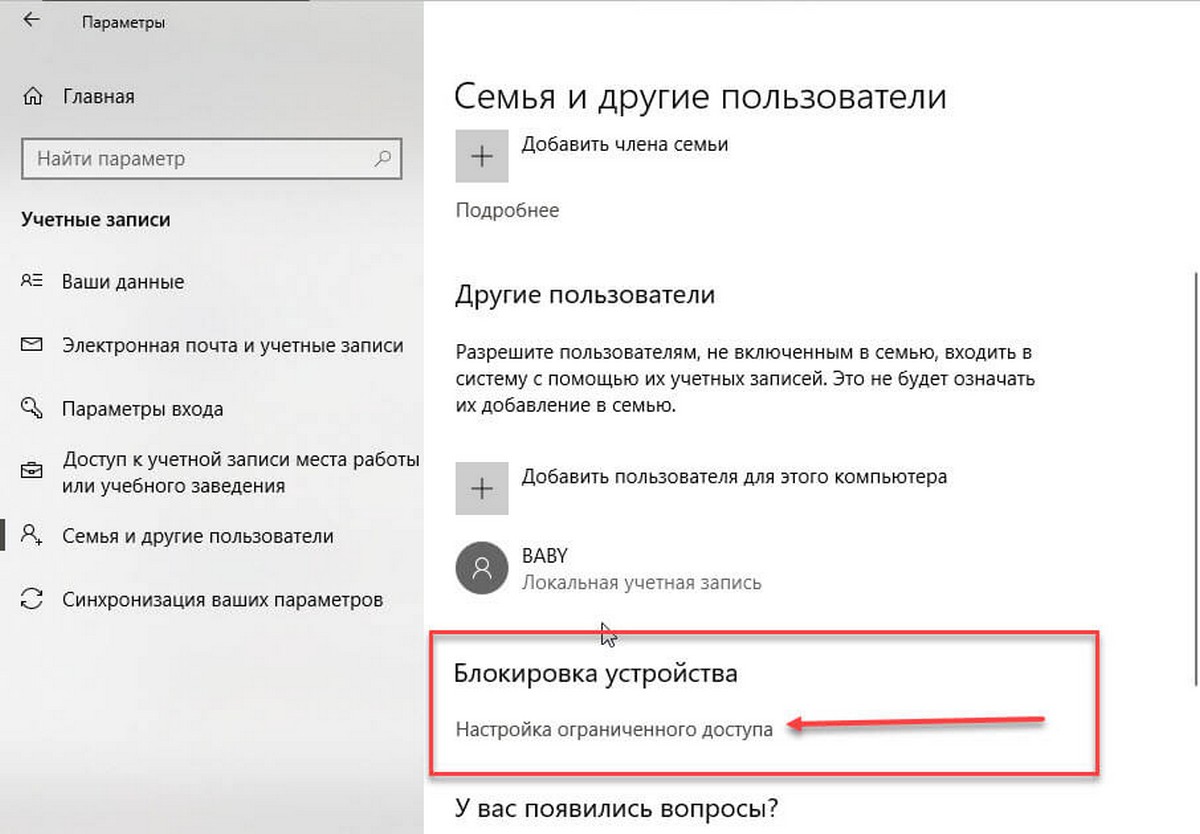Click the Другие пользователи heading

click(x=585, y=296)
